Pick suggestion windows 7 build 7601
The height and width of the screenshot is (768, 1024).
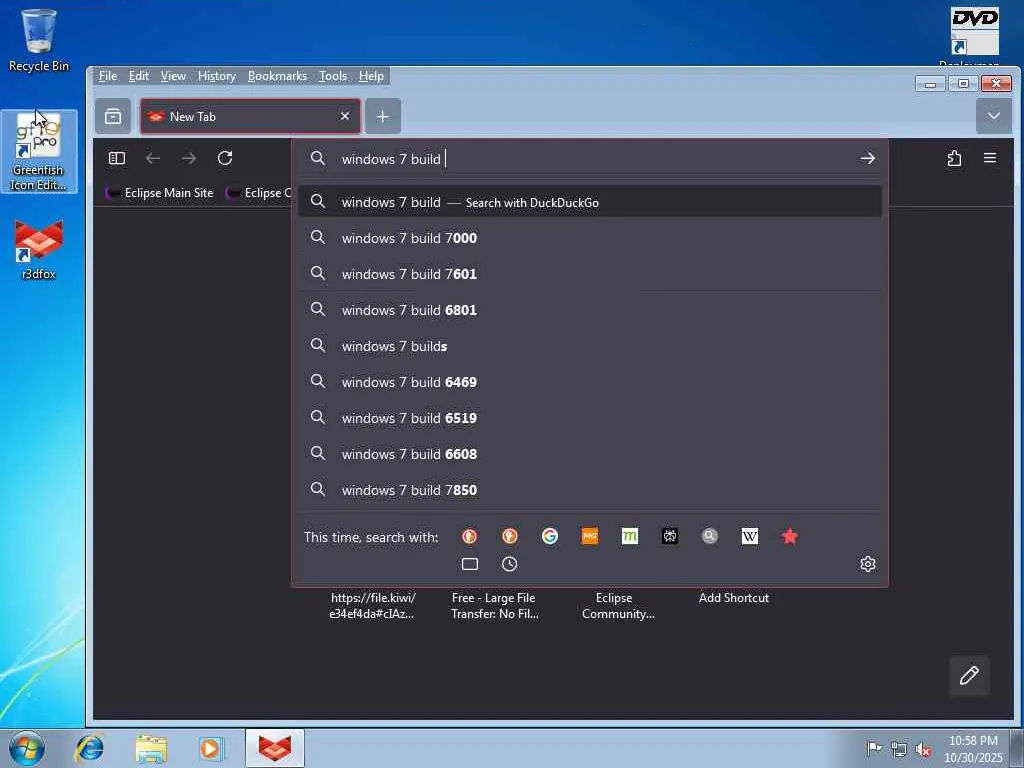pyautogui.click(x=590, y=274)
